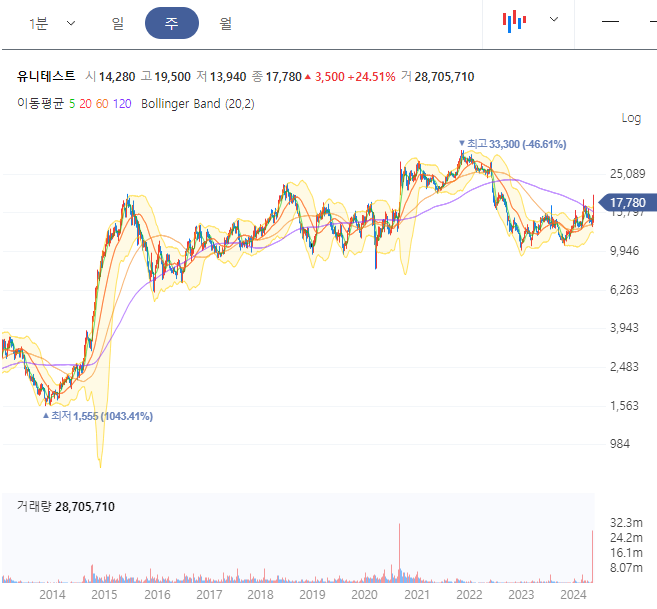Click the 저 13,940 low price value
The width and height of the screenshot is (657, 609).
pyautogui.click(x=221, y=77)
